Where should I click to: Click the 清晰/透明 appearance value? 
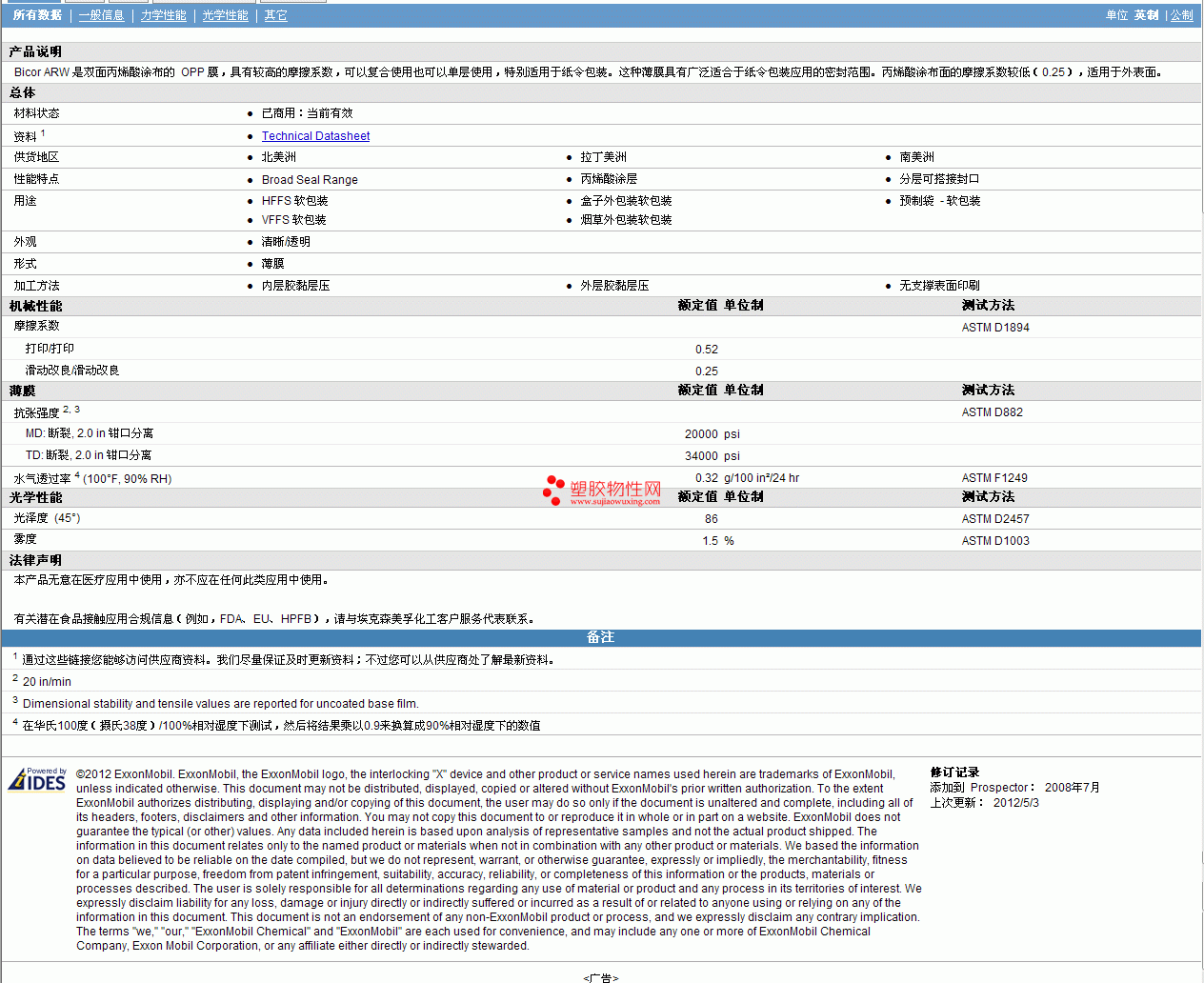[286, 242]
